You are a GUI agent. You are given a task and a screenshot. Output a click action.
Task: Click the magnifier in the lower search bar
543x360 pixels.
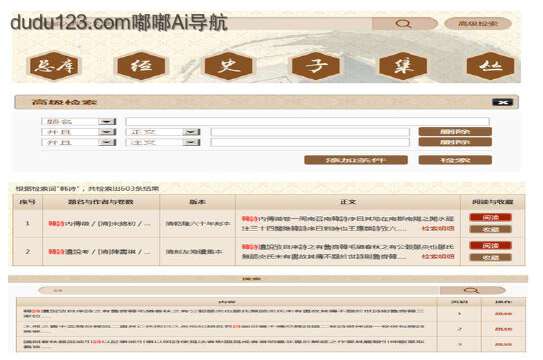tap(472, 290)
